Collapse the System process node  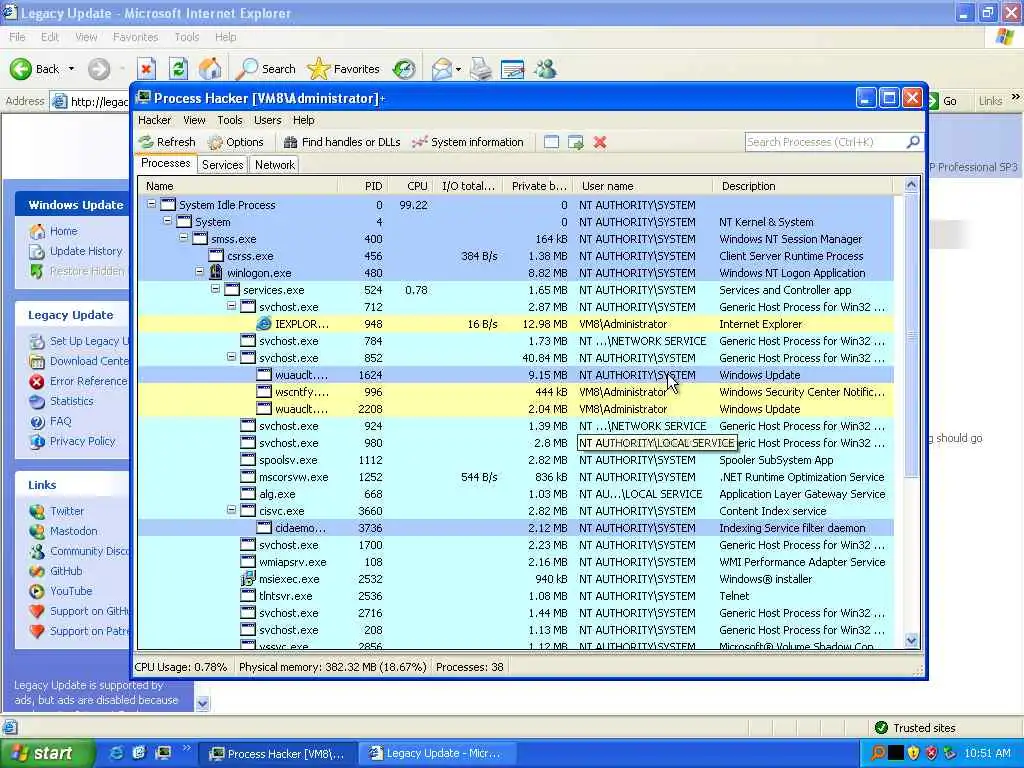click(x=167, y=221)
